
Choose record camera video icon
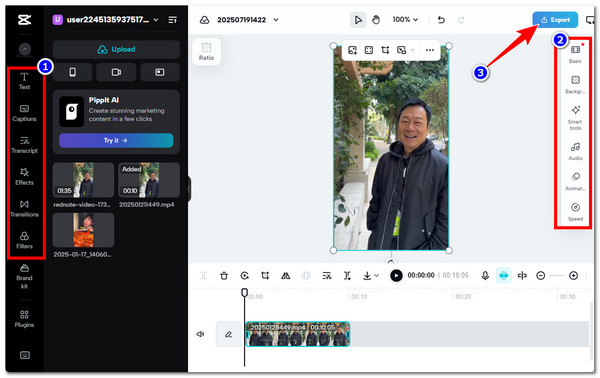[116, 72]
